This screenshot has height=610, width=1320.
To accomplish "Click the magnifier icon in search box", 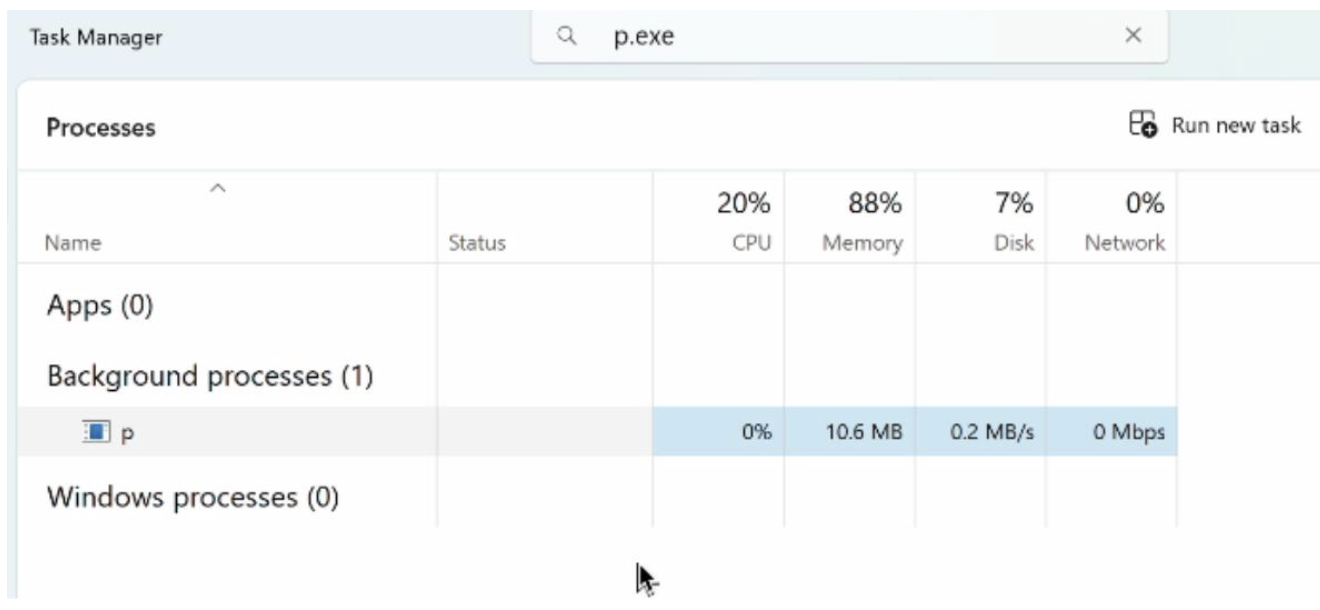I will [567, 36].
